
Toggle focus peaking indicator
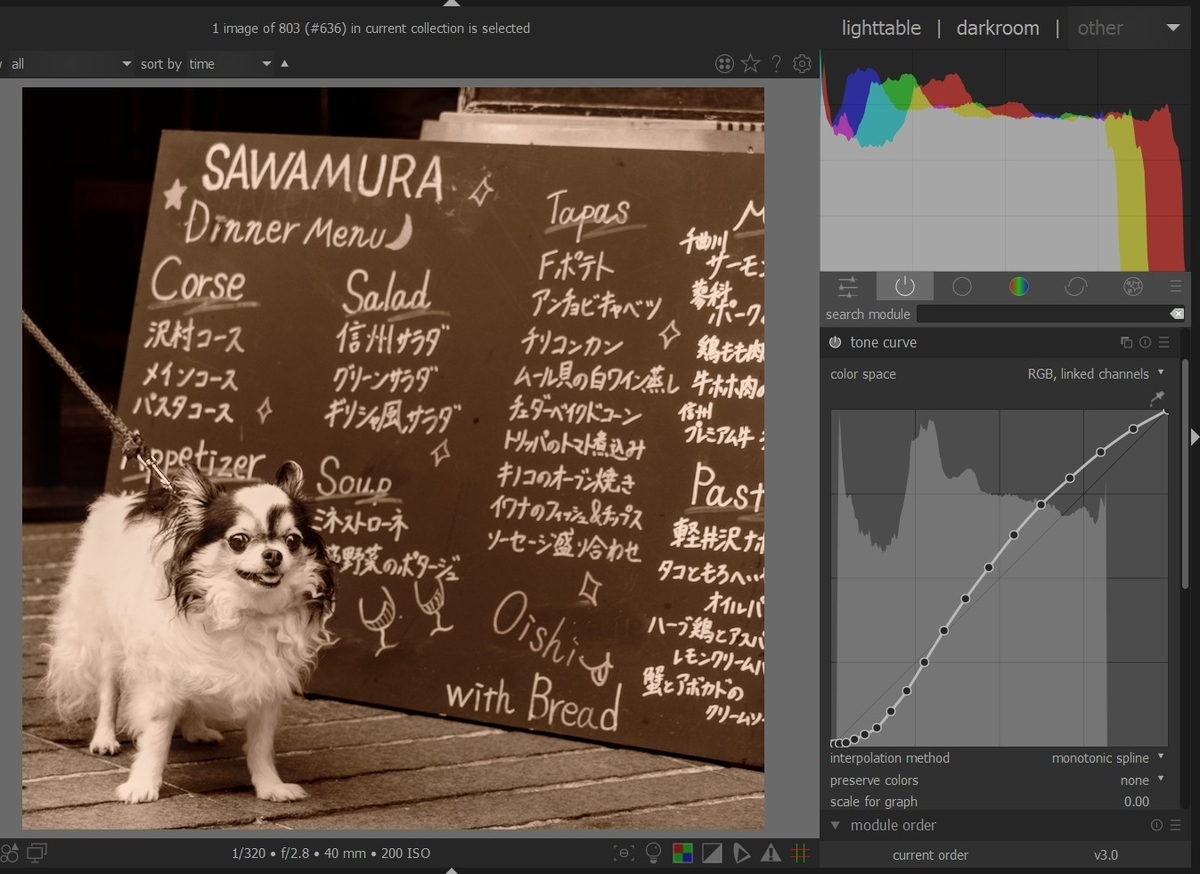625,853
